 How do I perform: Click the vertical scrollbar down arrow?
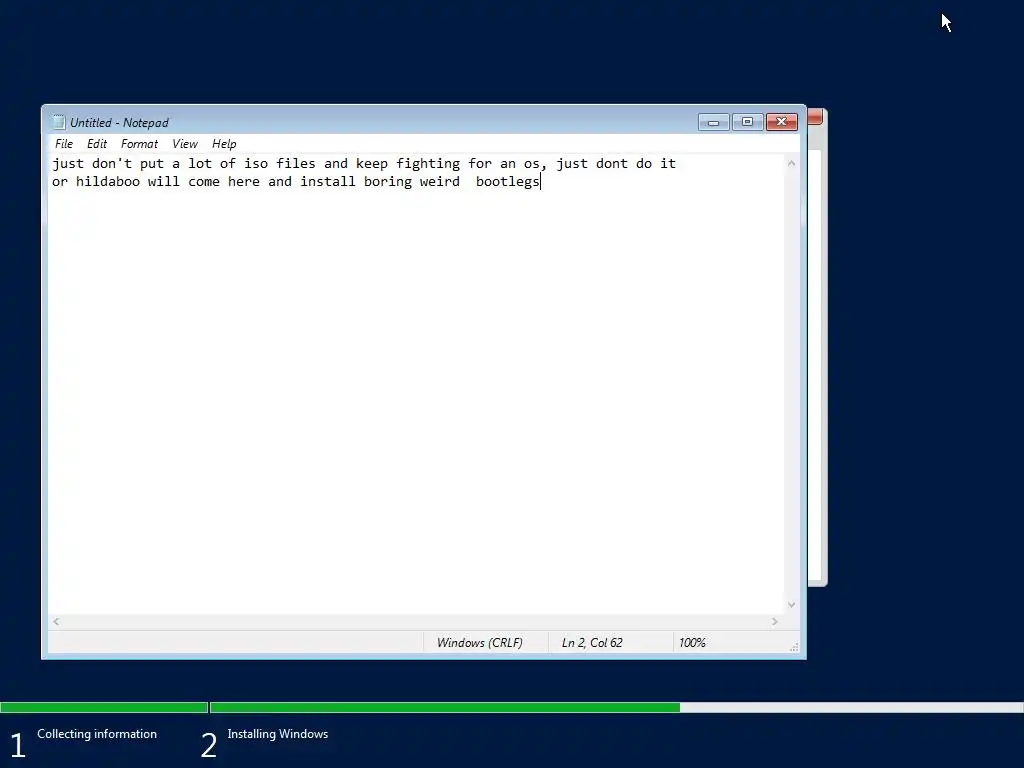pos(792,605)
